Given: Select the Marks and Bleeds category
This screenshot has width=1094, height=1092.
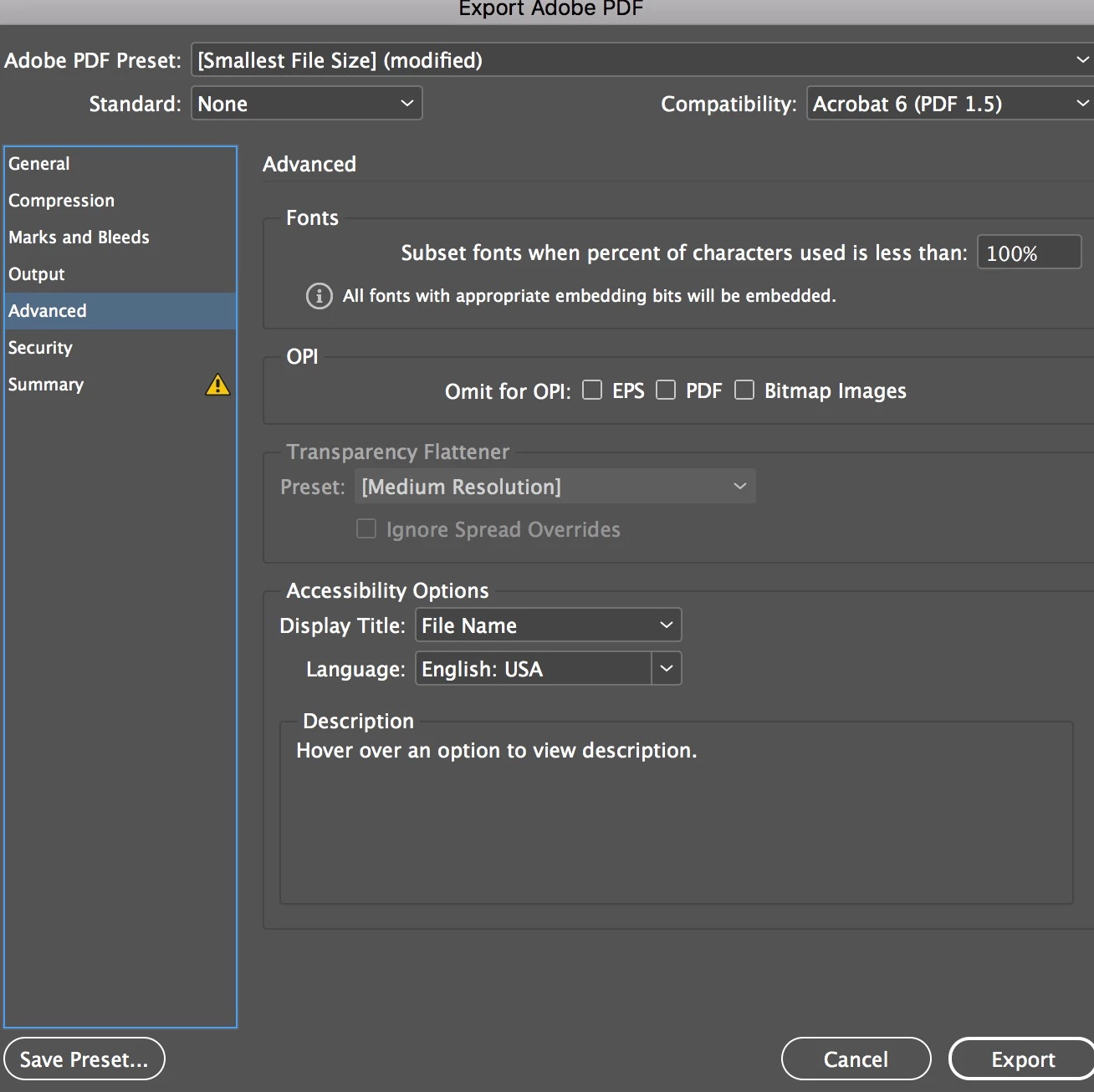Looking at the screenshot, I should (x=120, y=237).
